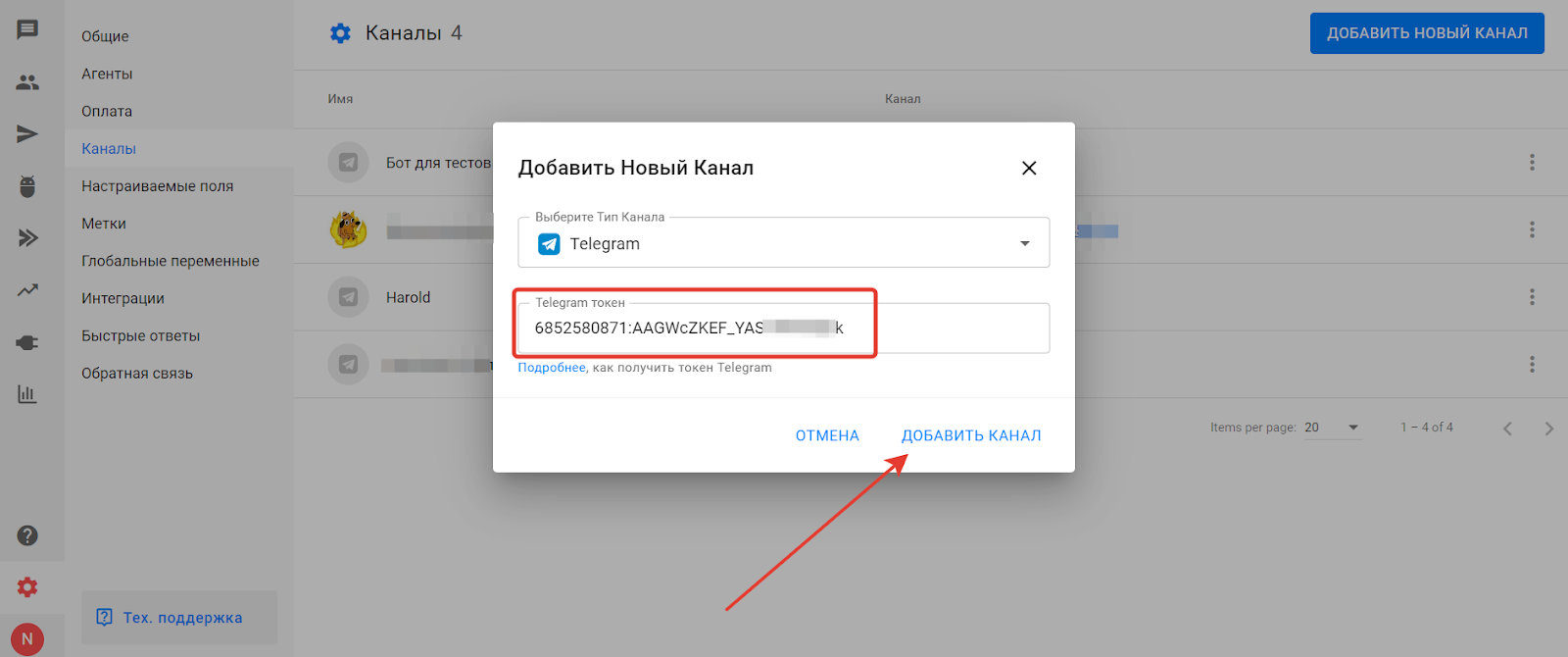Image resolution: width=1568 pixels, height=657 pixels.
Task: Select Агенты in settings menu
Action: (107, 74)
